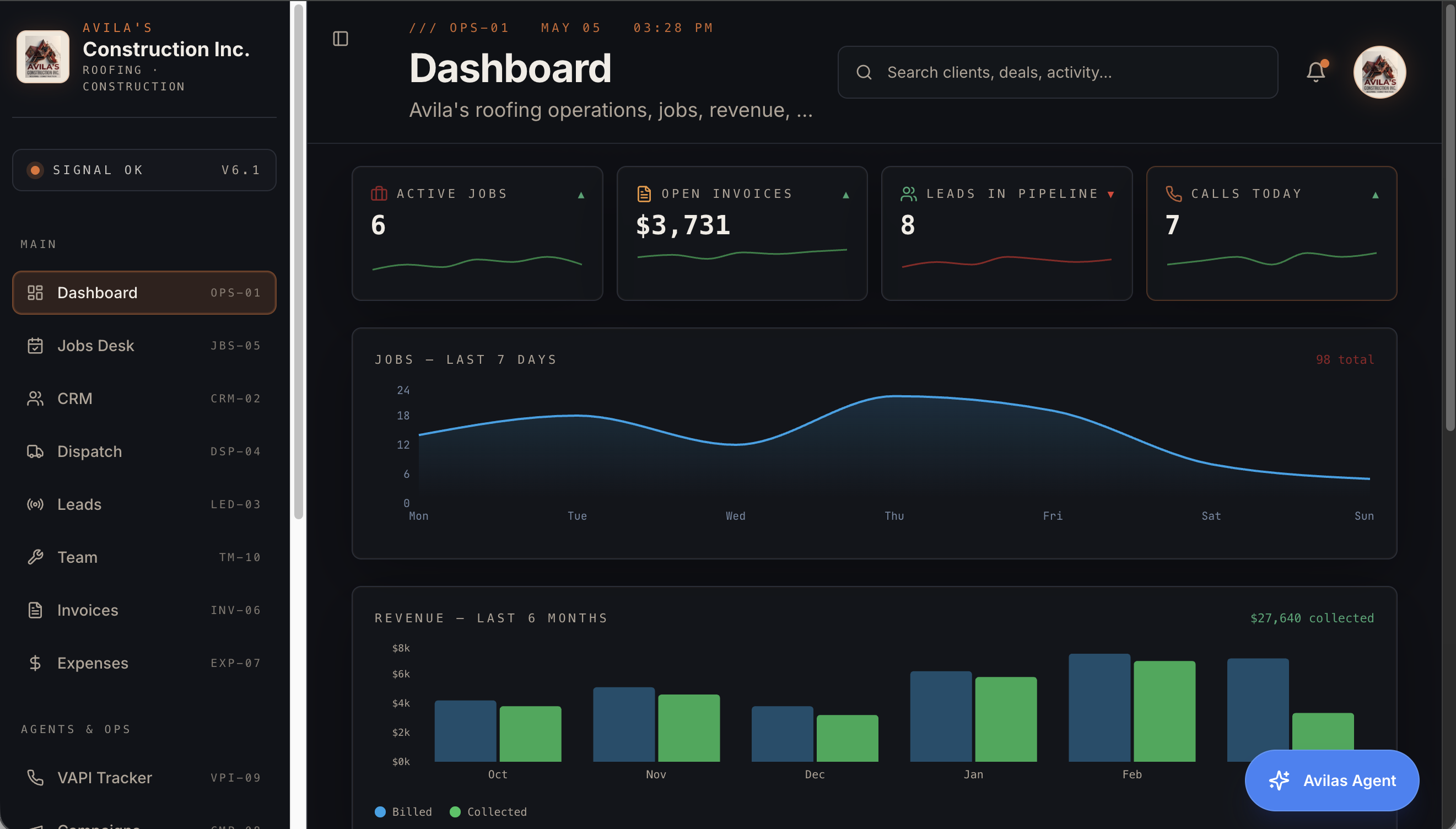Viewport: 1456px width, 829px height.
Task: Open Expenses in the sidebar
Action: (144, 663)
